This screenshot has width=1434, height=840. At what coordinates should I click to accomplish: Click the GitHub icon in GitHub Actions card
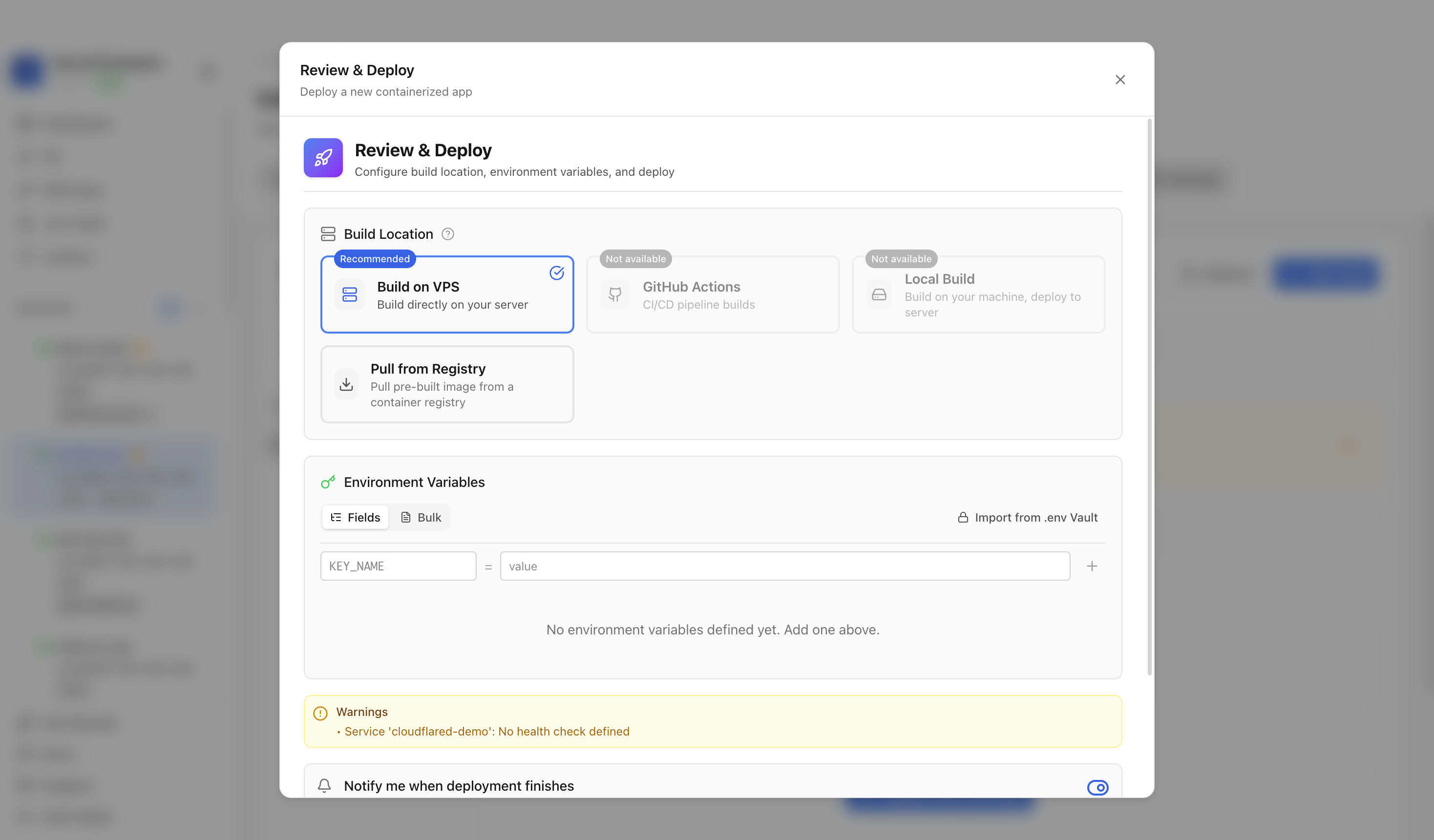pyautogui.click(x=614, y=294)
